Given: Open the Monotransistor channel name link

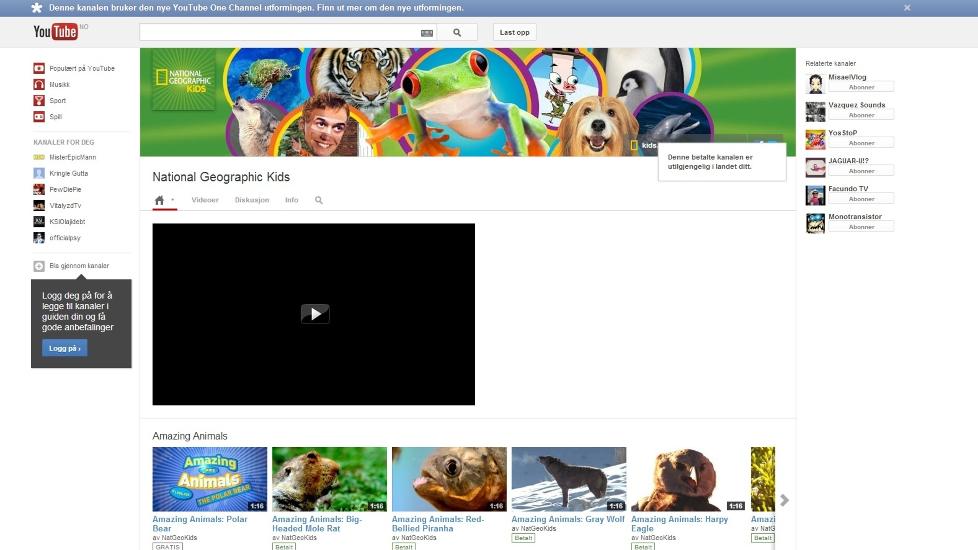Looking at the screenshot, I should tap(855, 216).
